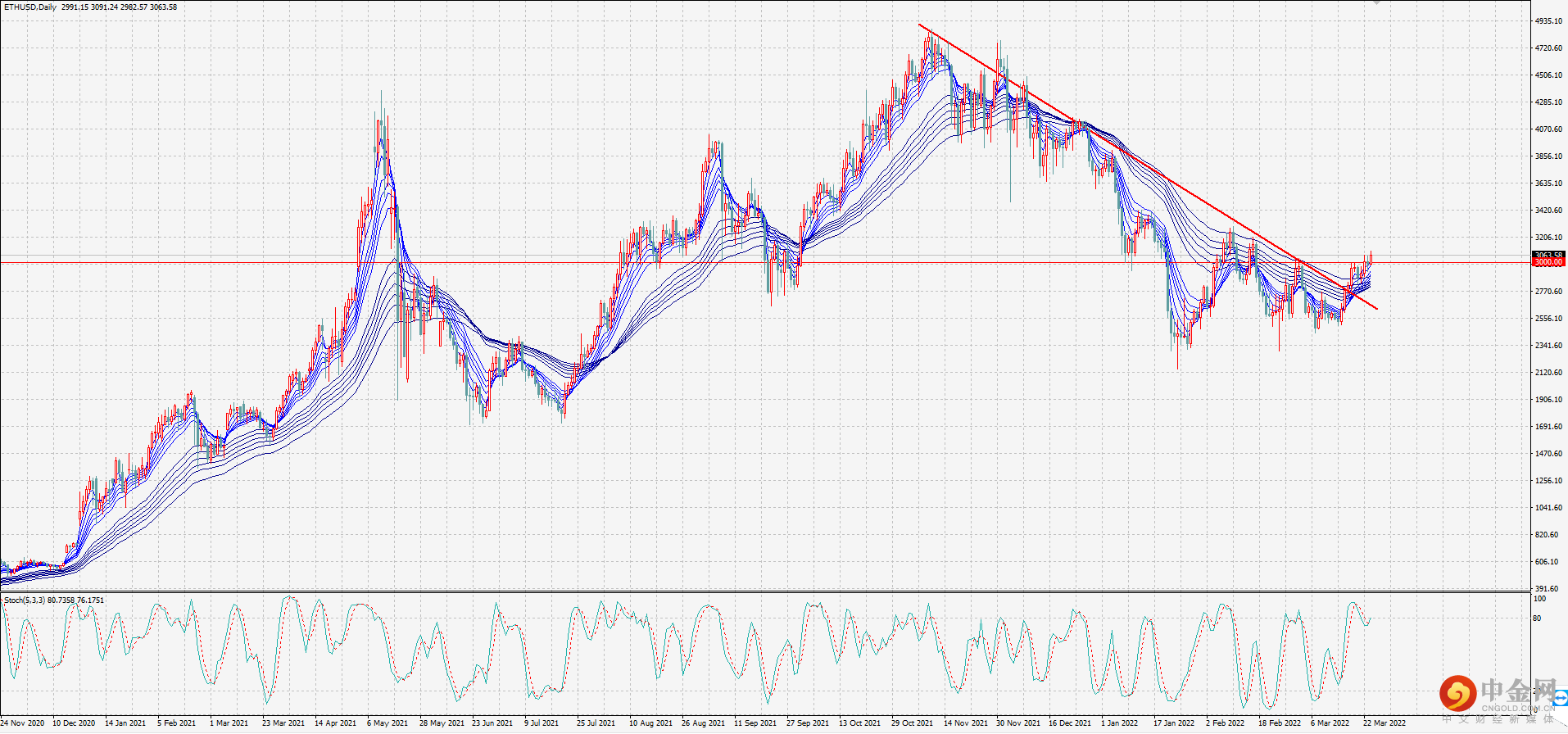This screenshot has width=1568, height=734.
Task: Click the 6 Mar 2022 date label
Action: tap(1330, 723)
